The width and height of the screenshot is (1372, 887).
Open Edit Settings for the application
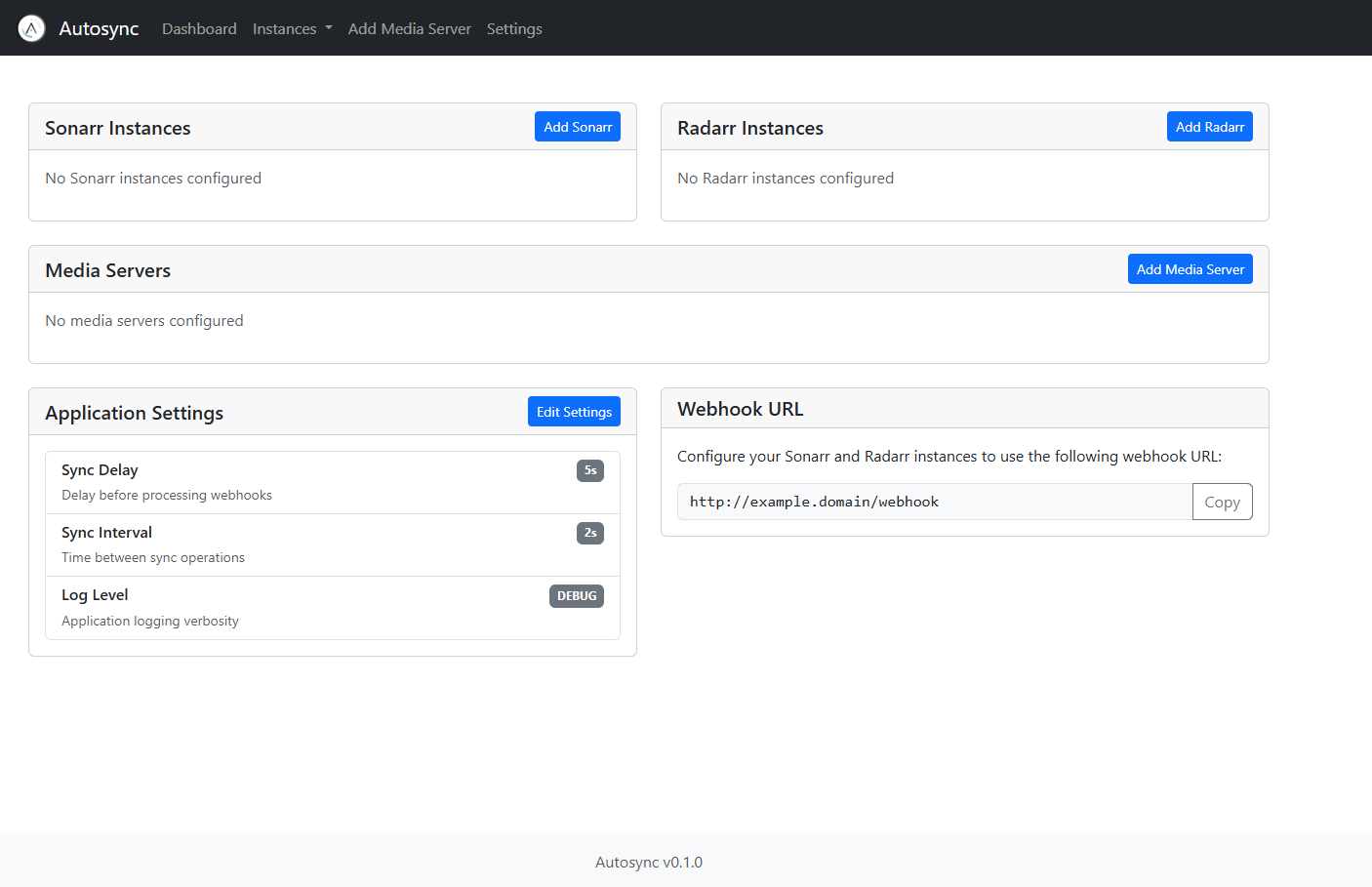coord(574,412)
